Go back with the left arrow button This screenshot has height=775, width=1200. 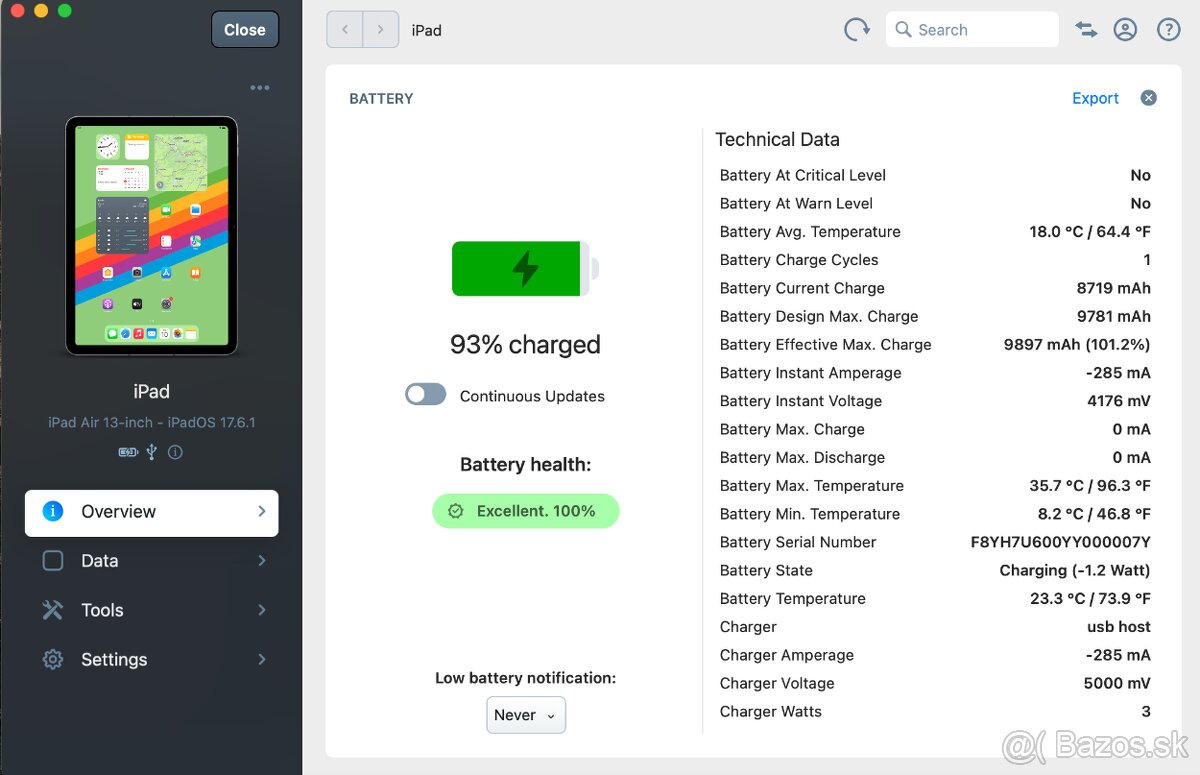(345, 30)
